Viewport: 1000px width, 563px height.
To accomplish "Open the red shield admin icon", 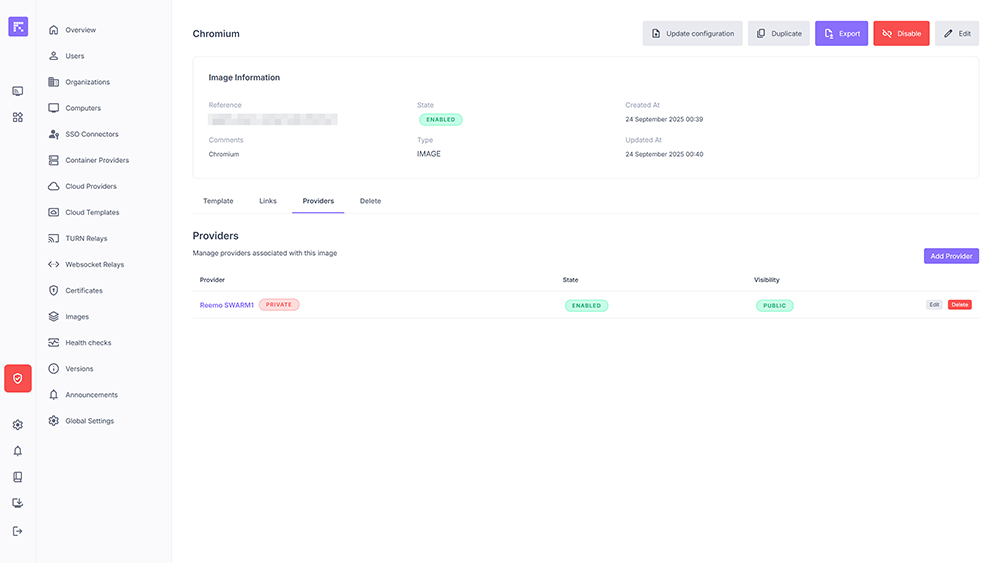I will [18, 379].
